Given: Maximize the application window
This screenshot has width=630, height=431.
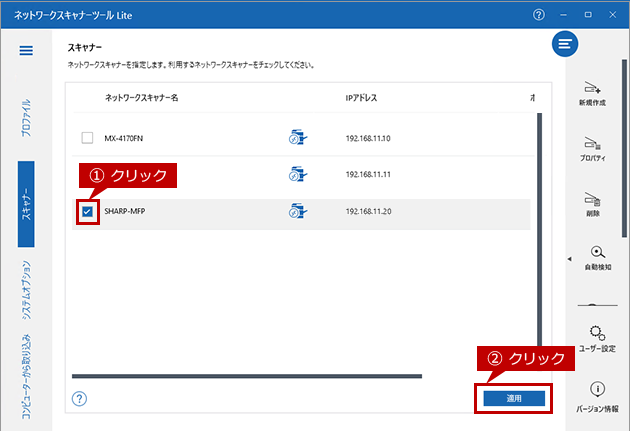Looking at the screenshot, I should point(588,15).
